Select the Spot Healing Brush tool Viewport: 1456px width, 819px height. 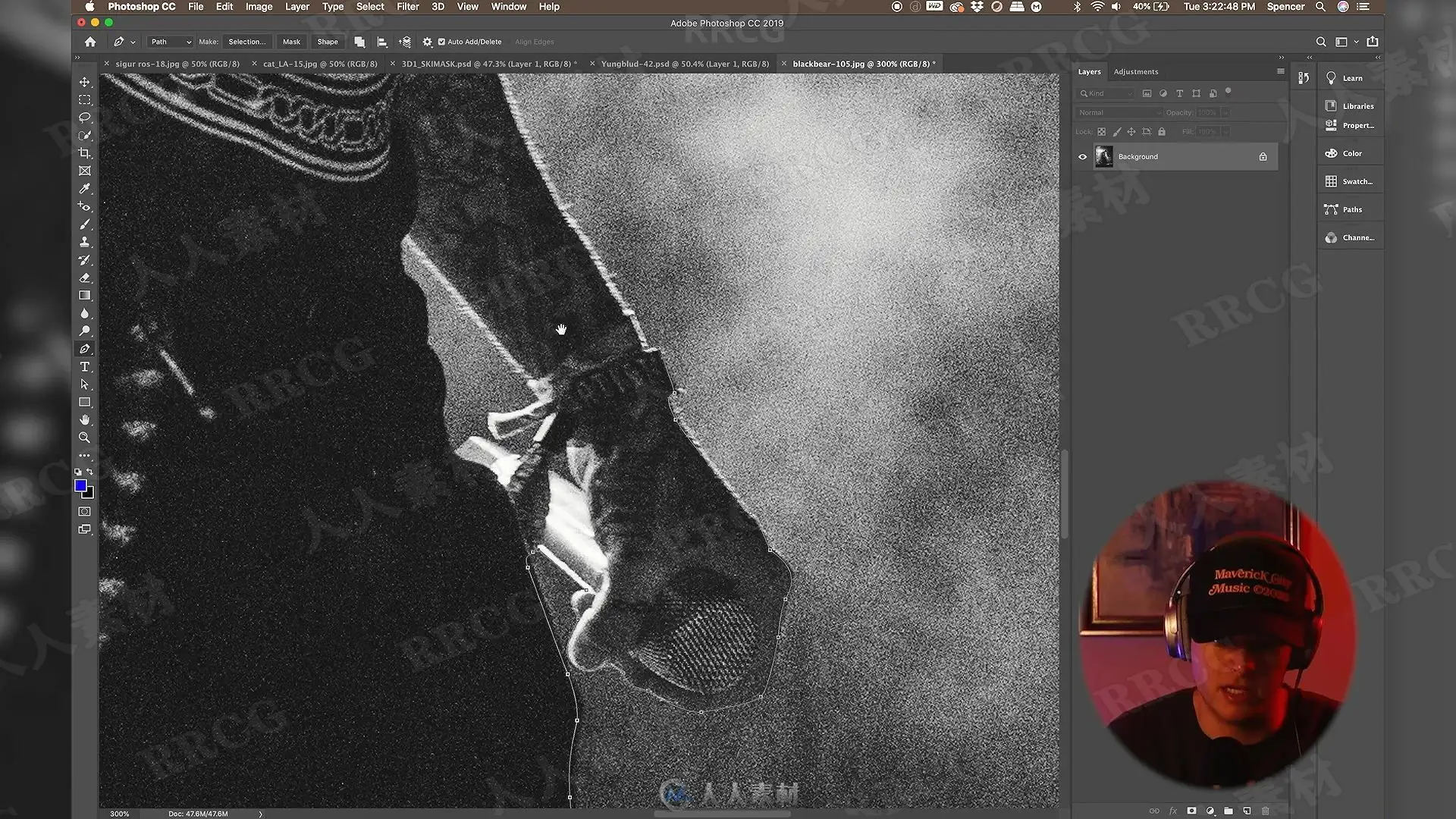click(85, 206)
